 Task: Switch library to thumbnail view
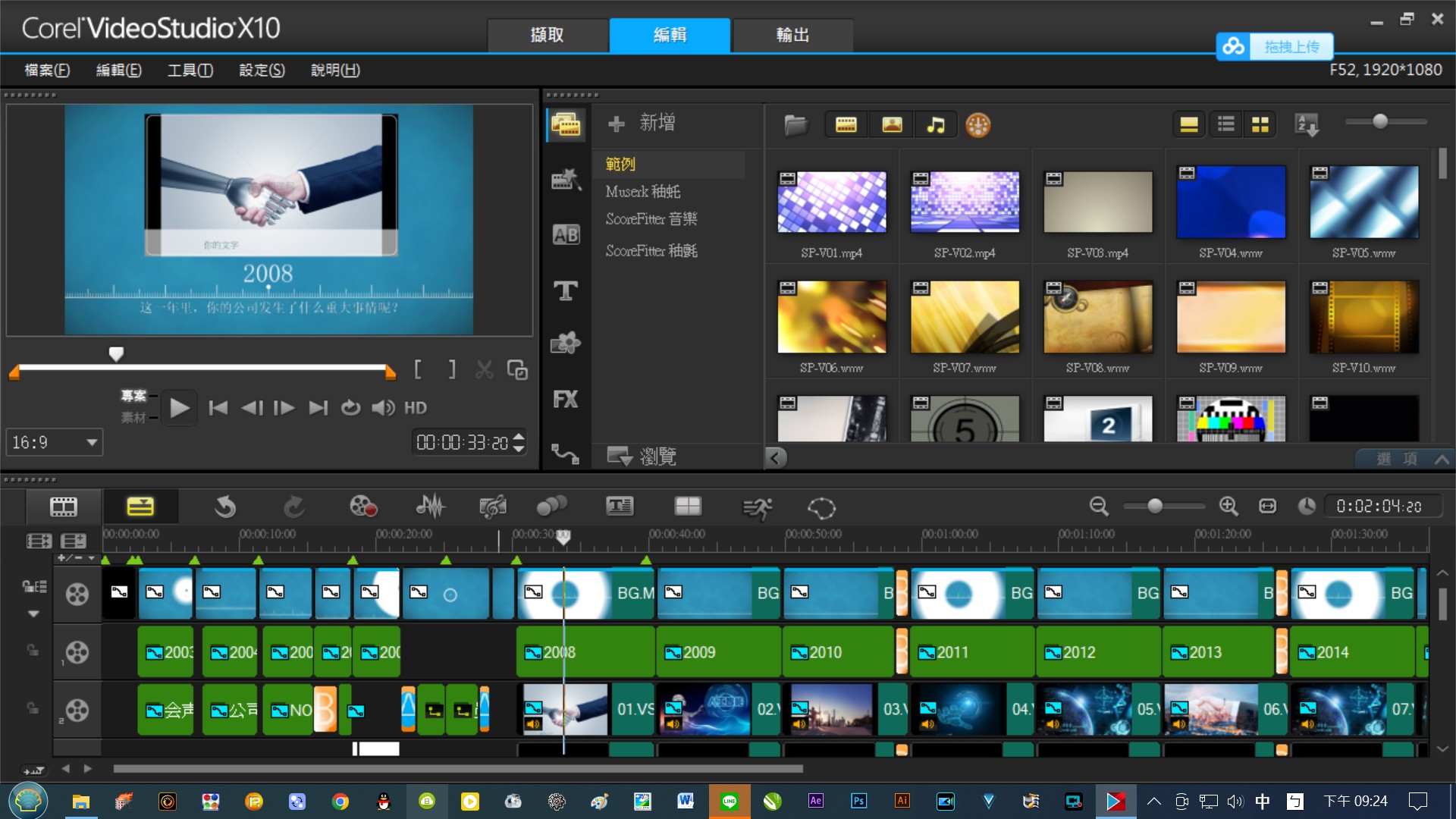coord(1260,124)
